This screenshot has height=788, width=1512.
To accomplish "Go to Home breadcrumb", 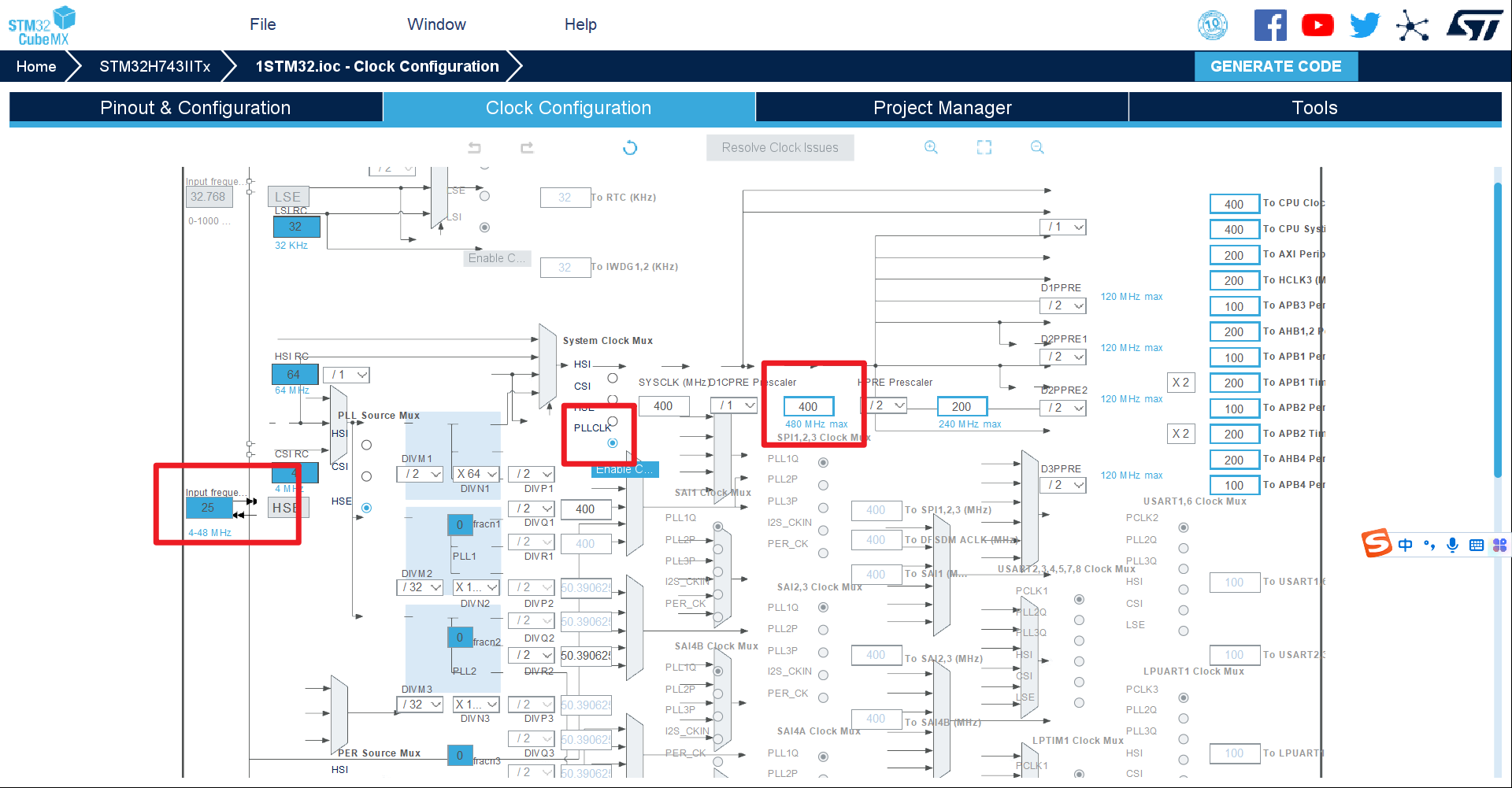I will [x=36, y=66].
